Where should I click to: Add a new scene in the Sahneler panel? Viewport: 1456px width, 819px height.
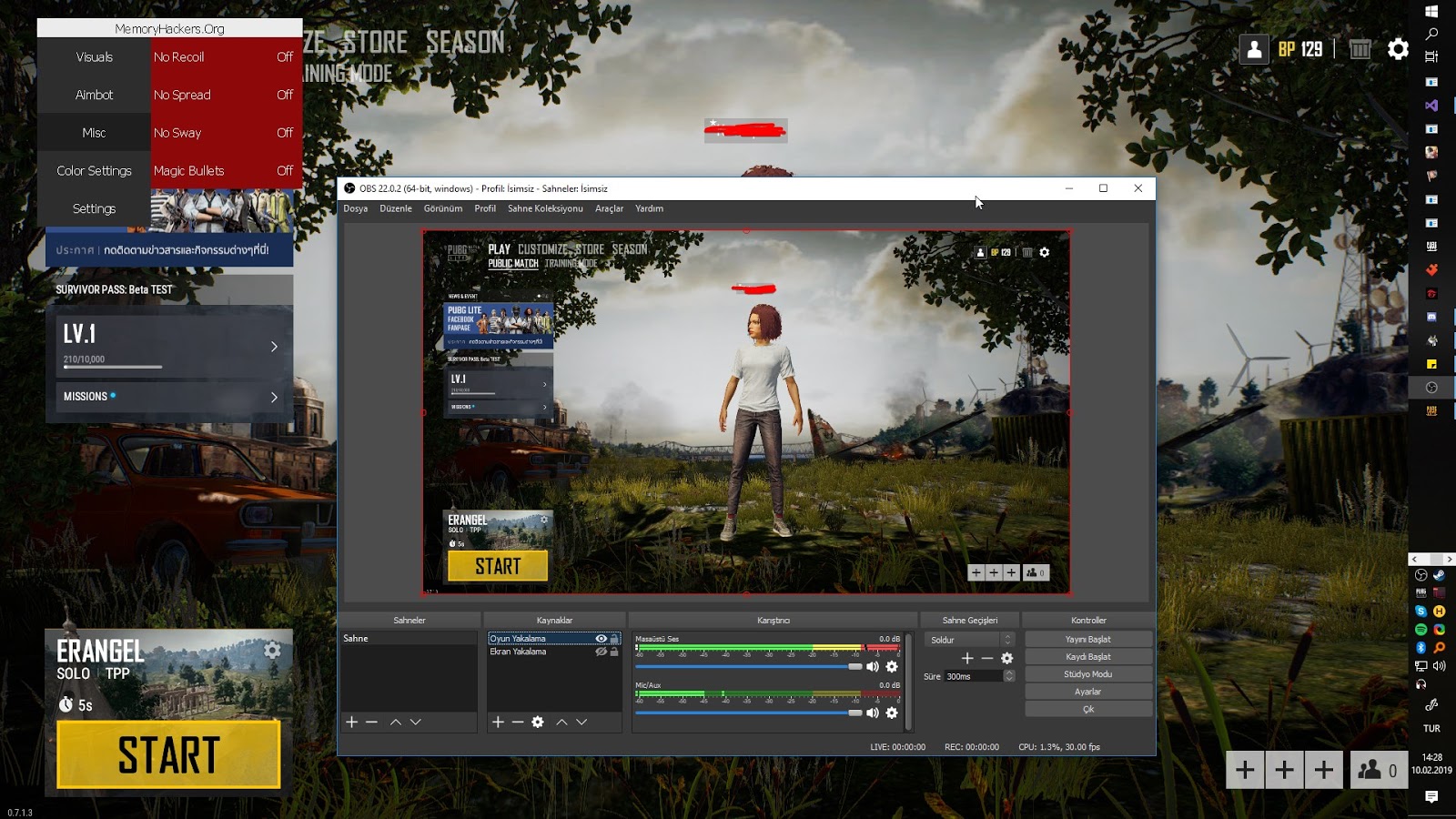(x=351, y=722)
